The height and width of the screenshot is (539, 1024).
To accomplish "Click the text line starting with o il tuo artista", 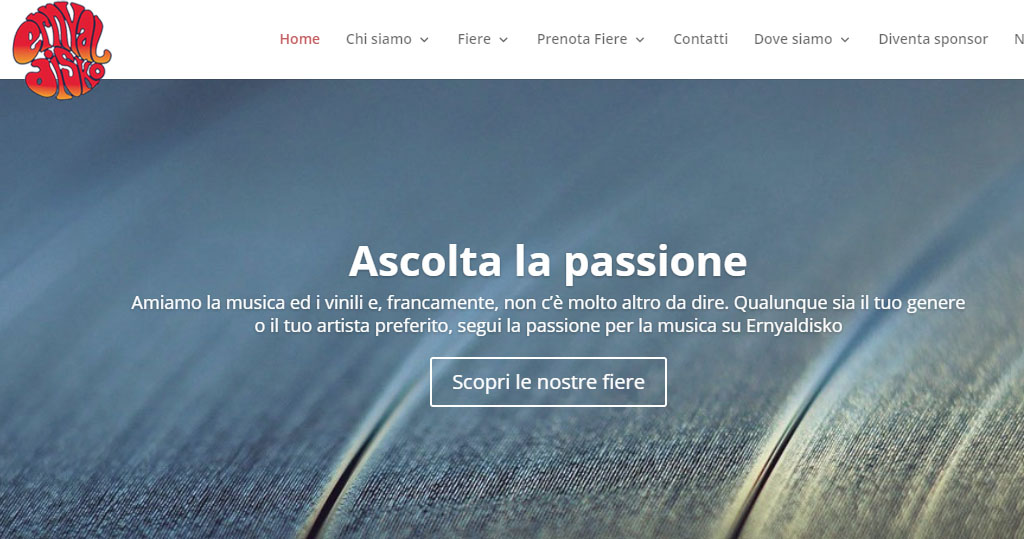I will click(548, 325).
